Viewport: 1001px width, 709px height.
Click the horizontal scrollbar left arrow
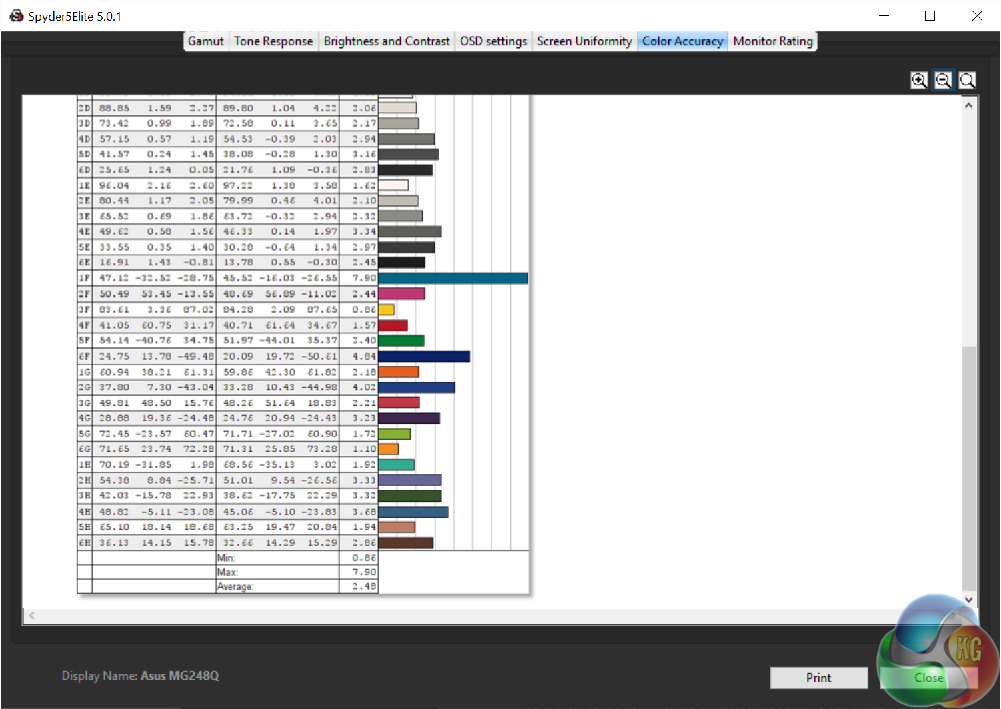click(31, 616)
